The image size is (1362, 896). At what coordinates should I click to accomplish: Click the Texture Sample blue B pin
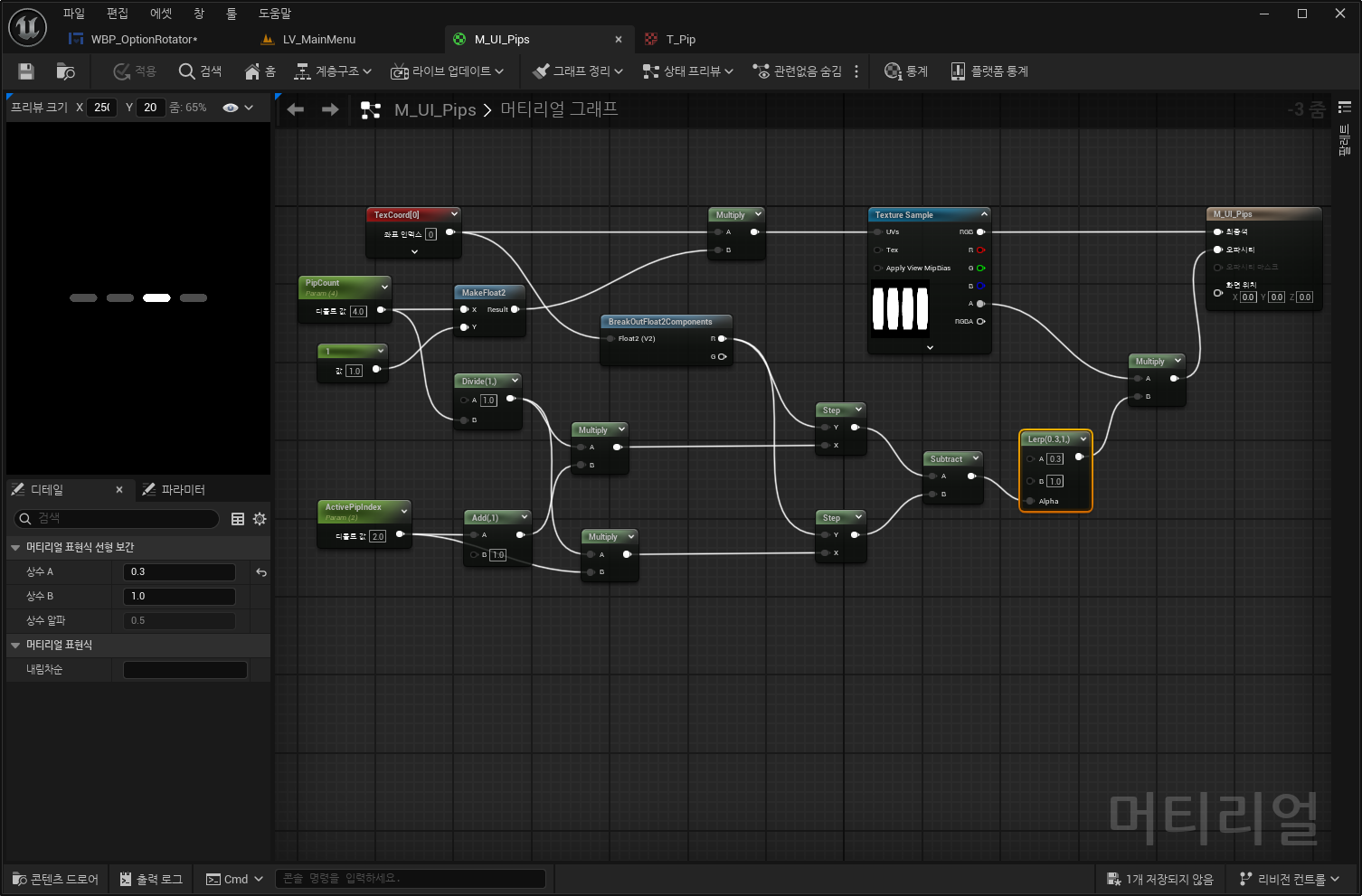(980, 286)
